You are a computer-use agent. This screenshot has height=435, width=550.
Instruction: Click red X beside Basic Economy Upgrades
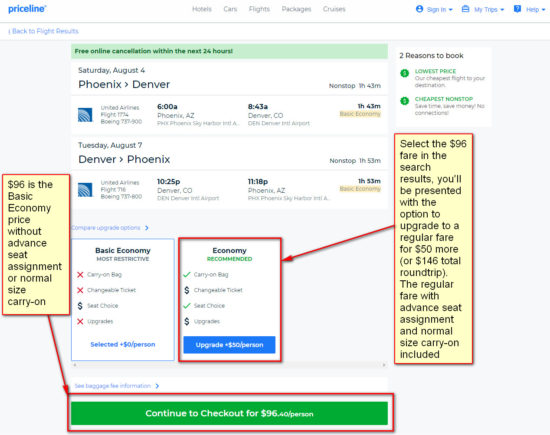point(80,321)
